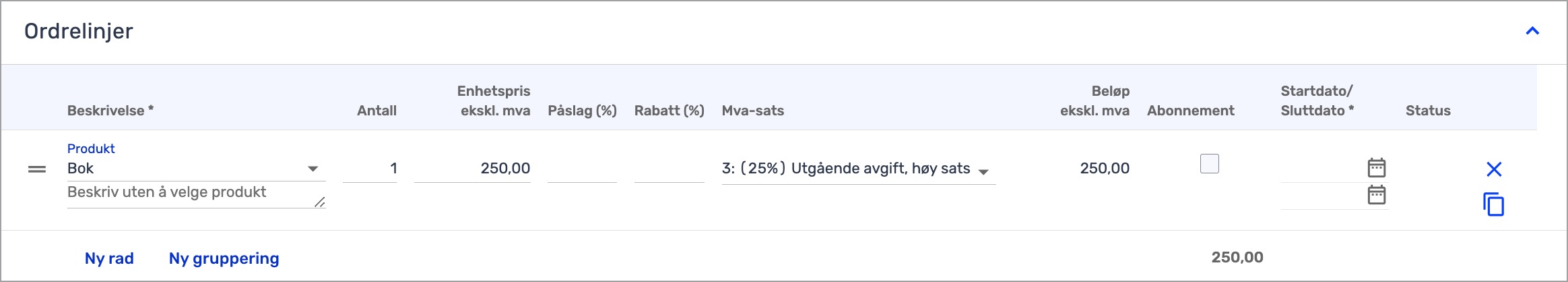Open the Mva-sats dropdown arrow
Screen dimensions: 1568x282
[983, 171]
